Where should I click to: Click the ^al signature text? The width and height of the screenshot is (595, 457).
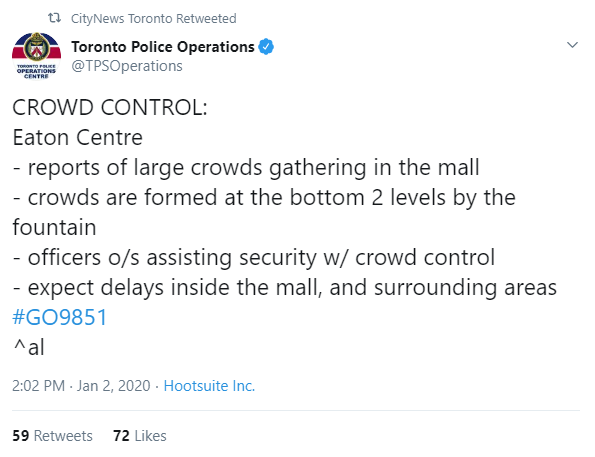28,347
